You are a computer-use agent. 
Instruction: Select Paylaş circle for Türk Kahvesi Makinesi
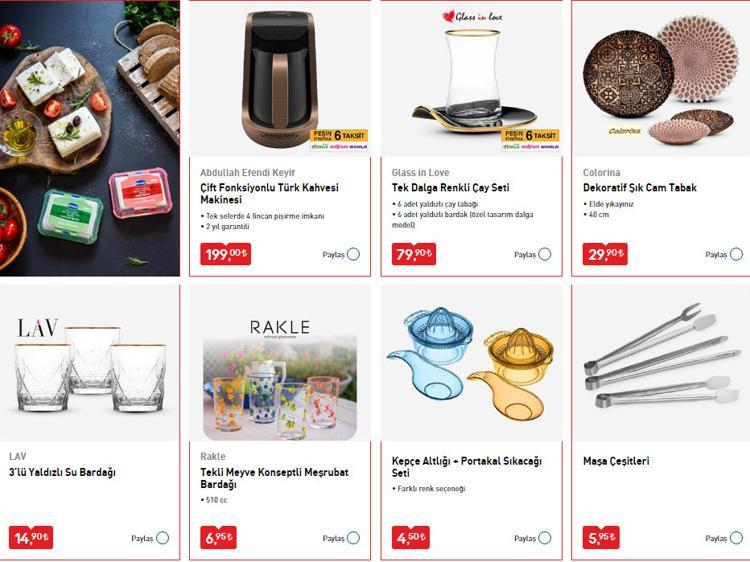[353, 254]
